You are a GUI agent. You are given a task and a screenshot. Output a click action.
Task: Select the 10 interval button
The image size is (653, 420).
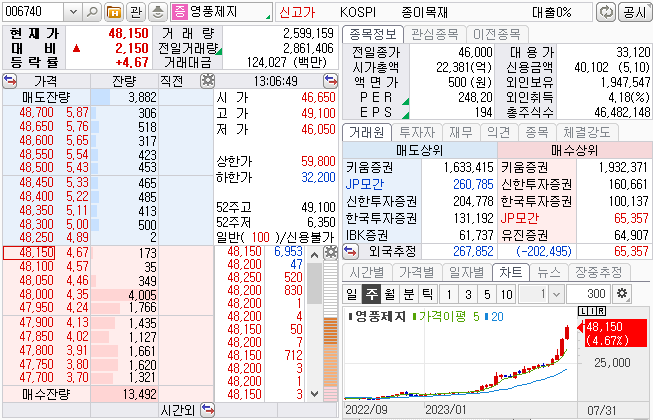point(506,294)
